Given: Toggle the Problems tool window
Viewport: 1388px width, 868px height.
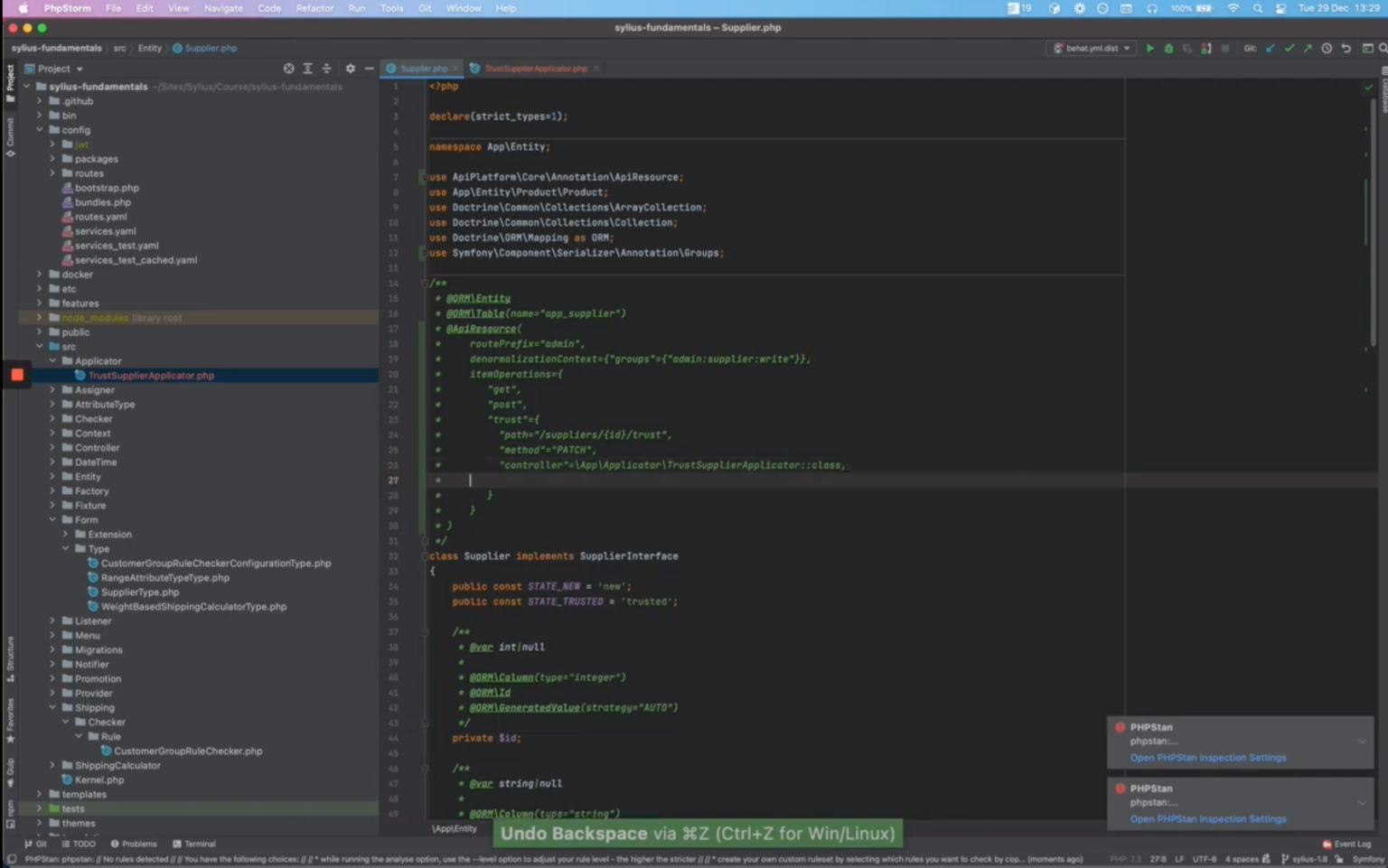Looking at the screenshot, I should point(134,844).
